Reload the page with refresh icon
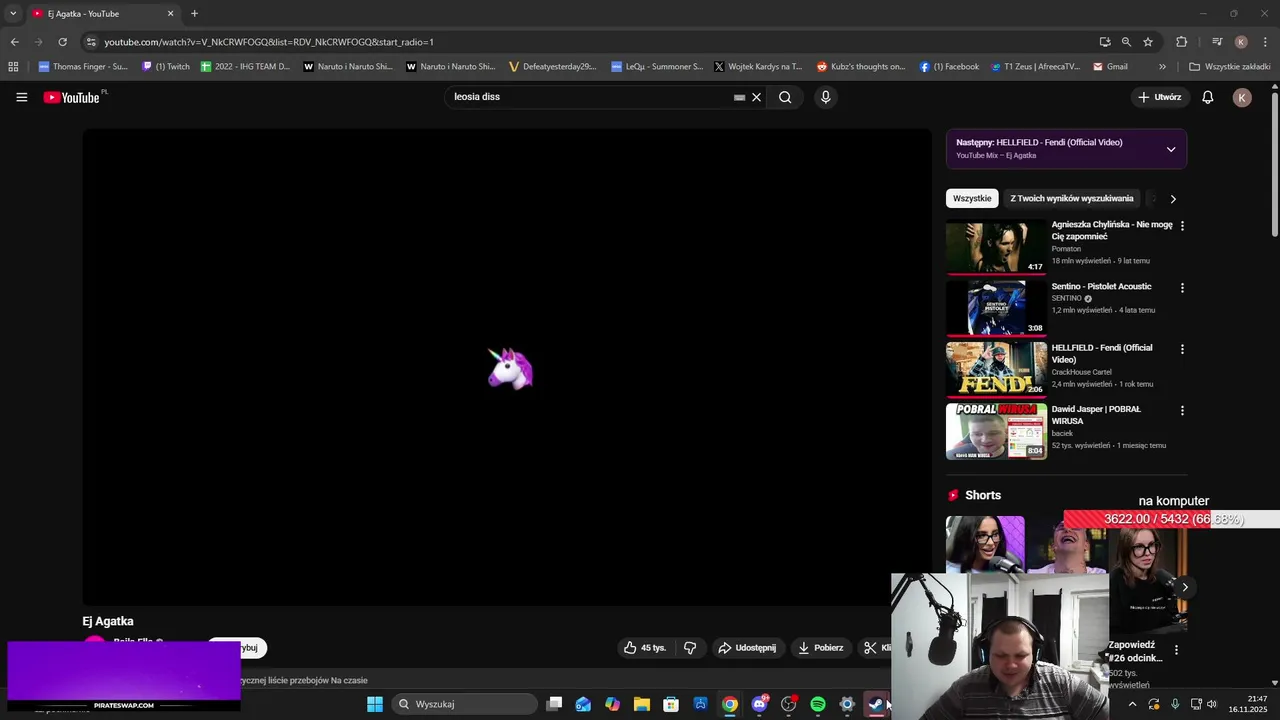 (x=62, y=42)
